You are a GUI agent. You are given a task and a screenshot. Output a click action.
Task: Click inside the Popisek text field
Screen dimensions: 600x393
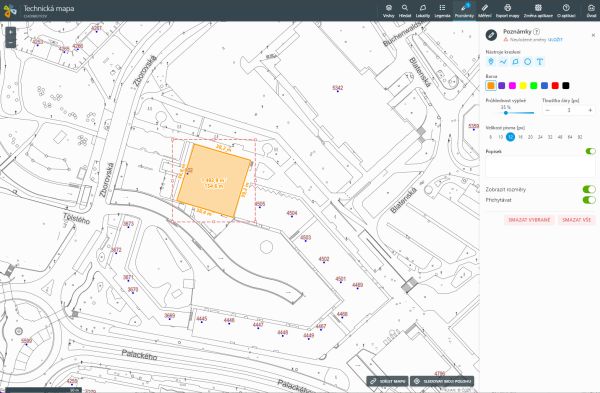[x=540, y=167]
